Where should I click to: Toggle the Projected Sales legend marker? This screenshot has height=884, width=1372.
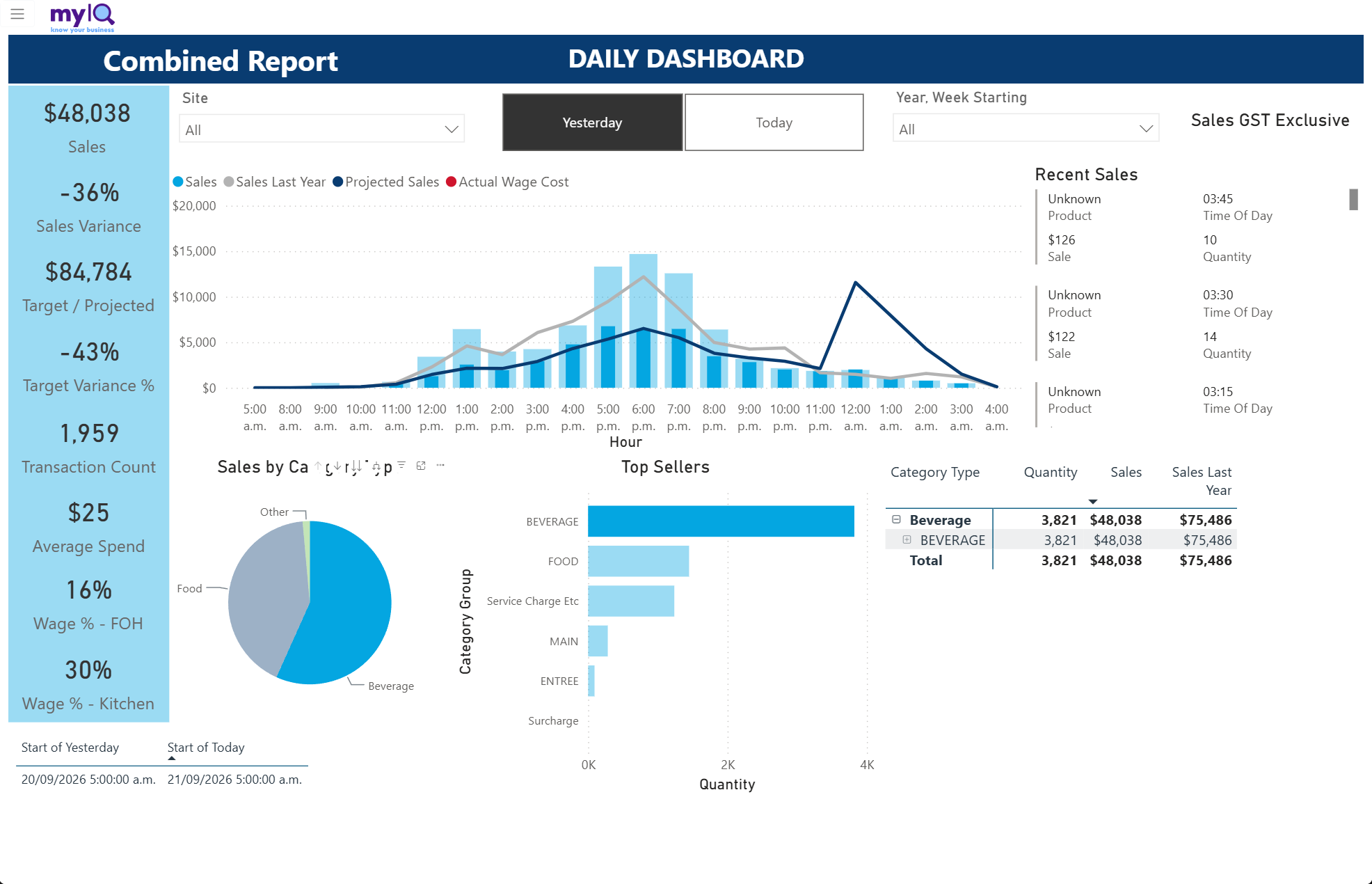(x=338, y=182)
